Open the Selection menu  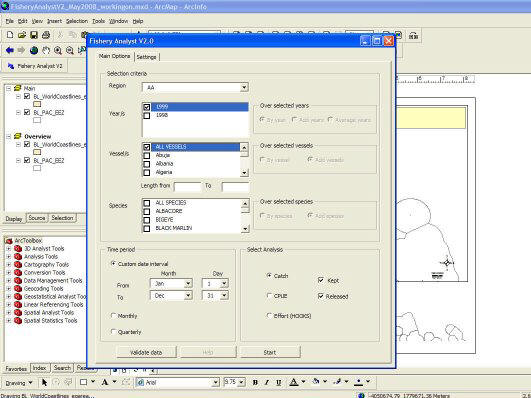click(x=77, y=21)
